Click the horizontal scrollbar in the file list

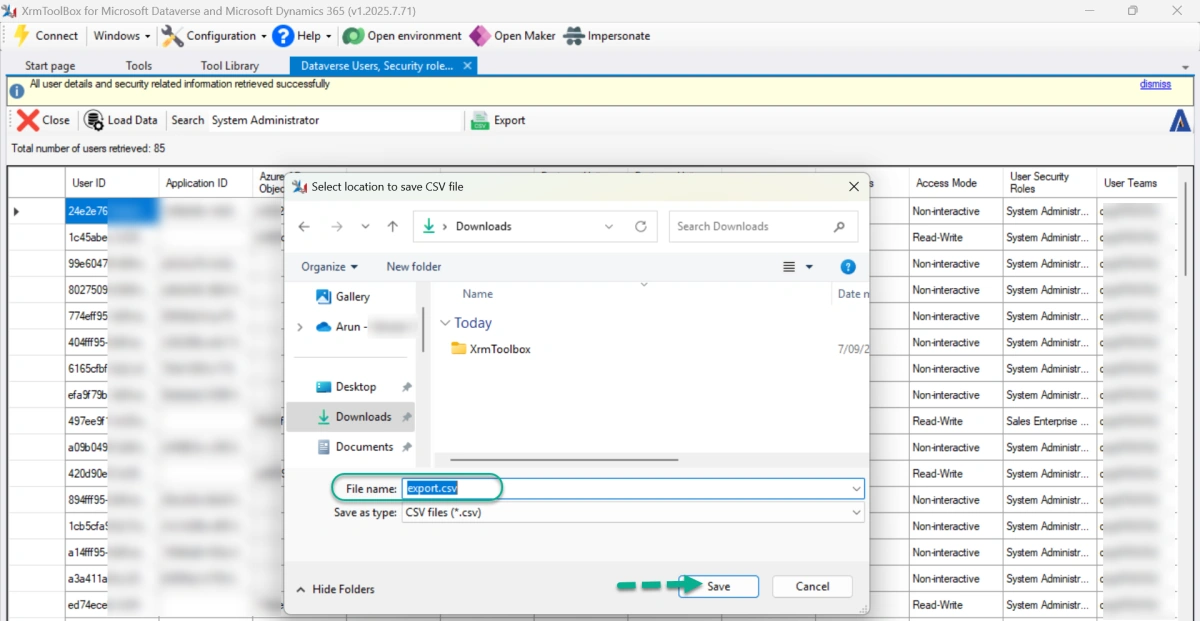[x=562, y=459]
